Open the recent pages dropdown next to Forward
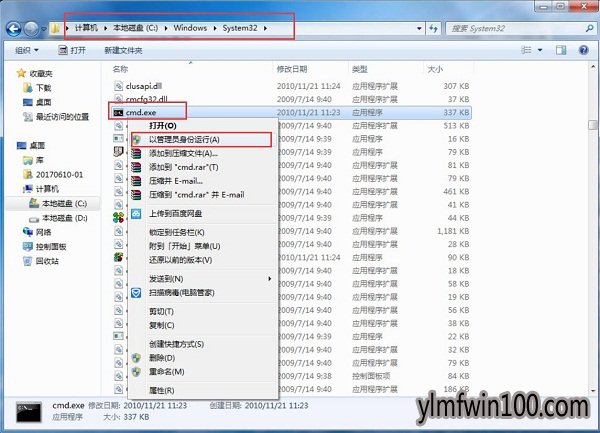Image resolution: width=600 pixels, height=433 pixels. click(44, 29)
